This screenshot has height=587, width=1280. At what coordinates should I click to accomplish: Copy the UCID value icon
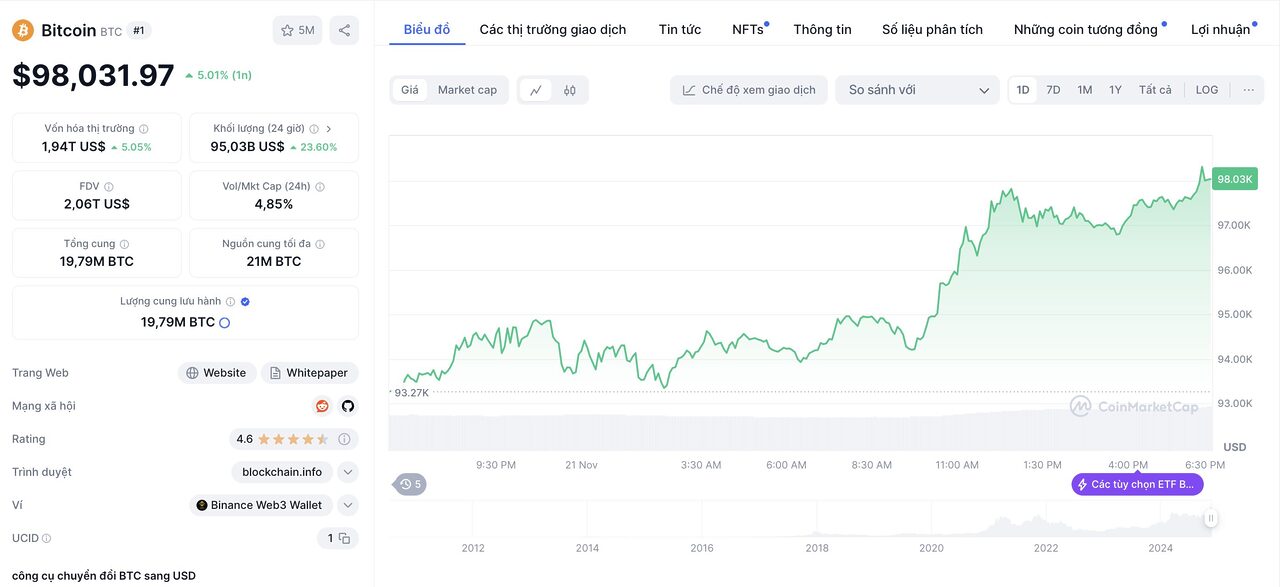(x=344, y=538)
